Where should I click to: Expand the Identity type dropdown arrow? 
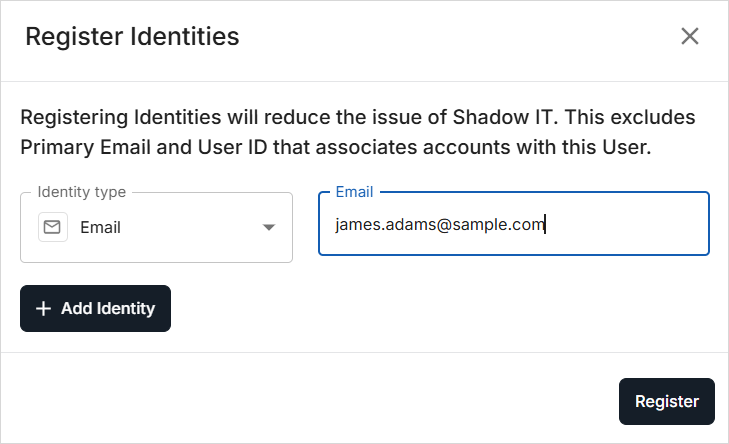pos(268,228)
